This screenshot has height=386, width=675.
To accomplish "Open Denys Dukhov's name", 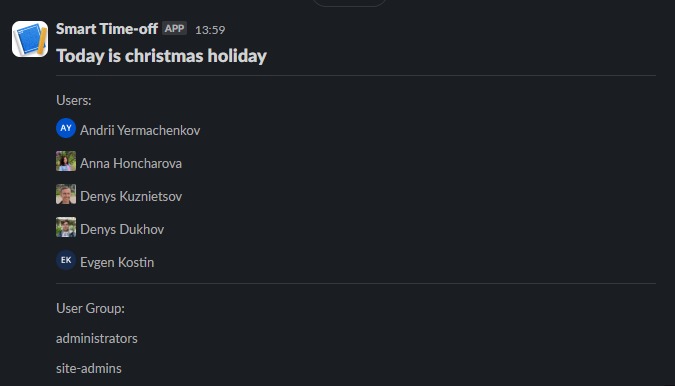I will (x=122, y=229).
